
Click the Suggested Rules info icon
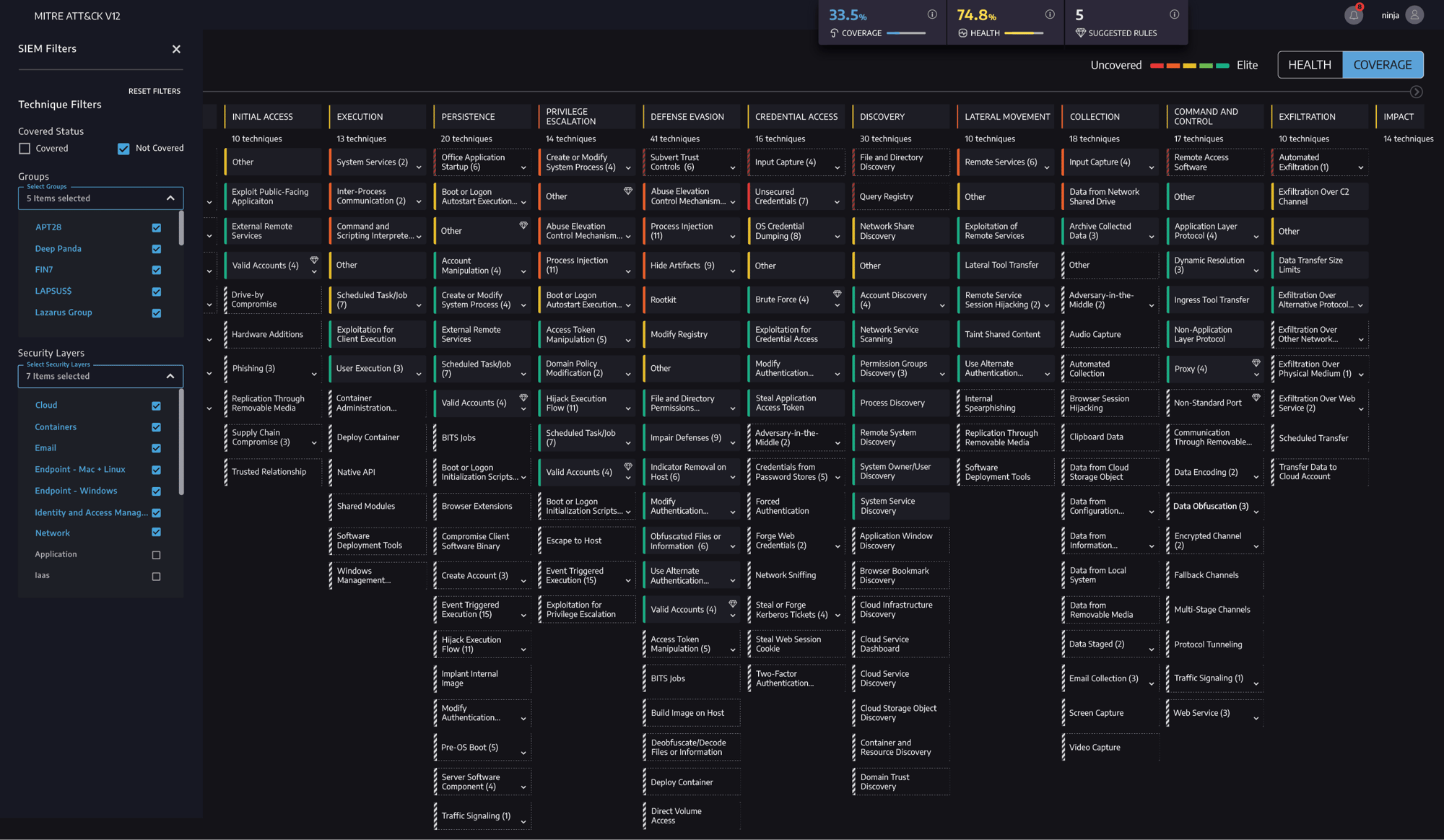1175,14
